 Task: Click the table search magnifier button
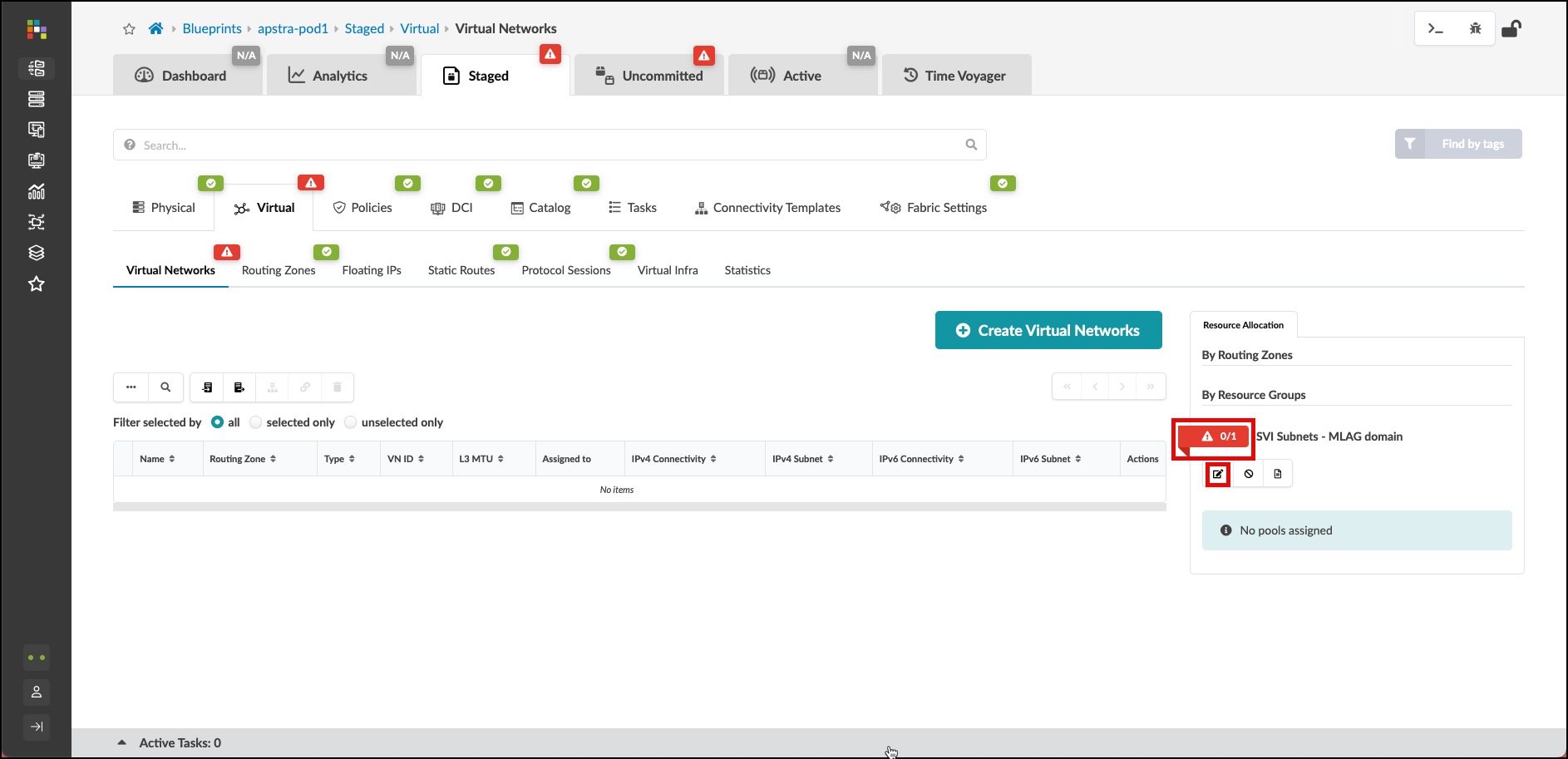coord(165,387)
